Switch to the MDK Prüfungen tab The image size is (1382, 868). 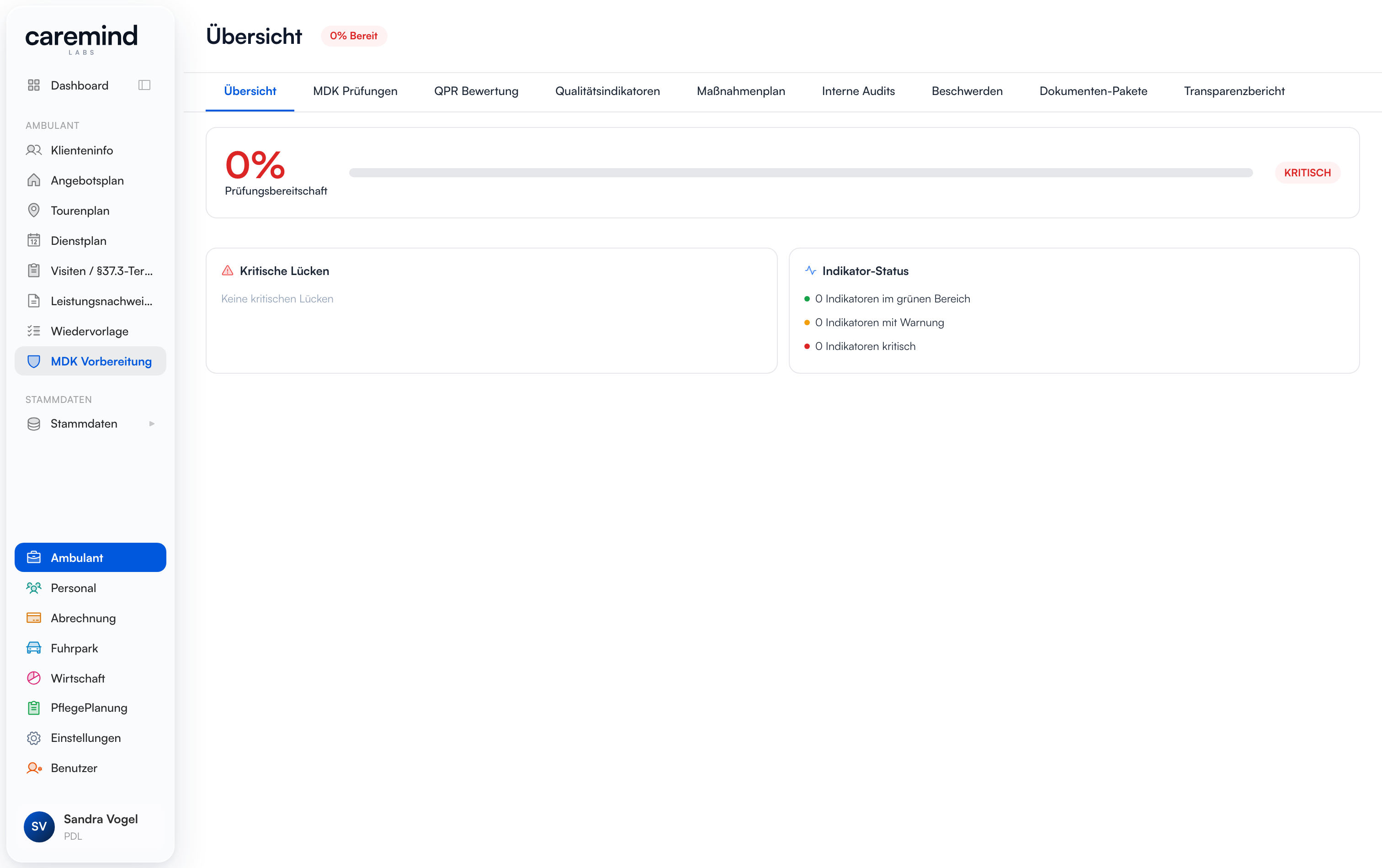tap(355, 91)
